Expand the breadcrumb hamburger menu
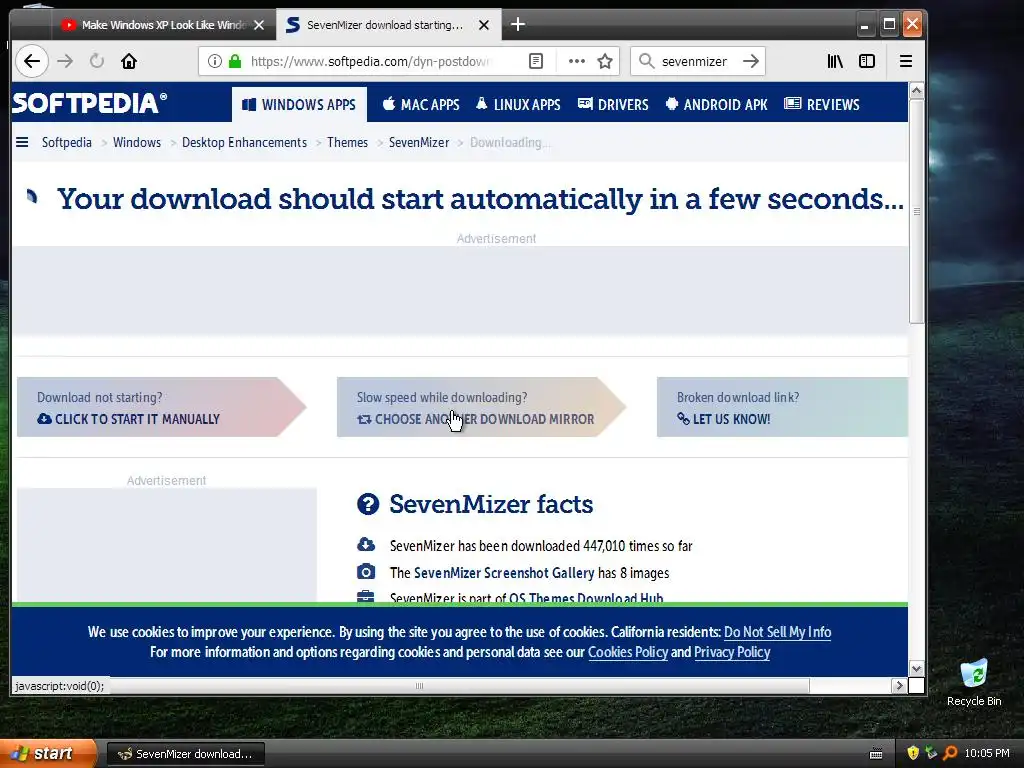The image size is (1024, 768). [x=22, y=142]
